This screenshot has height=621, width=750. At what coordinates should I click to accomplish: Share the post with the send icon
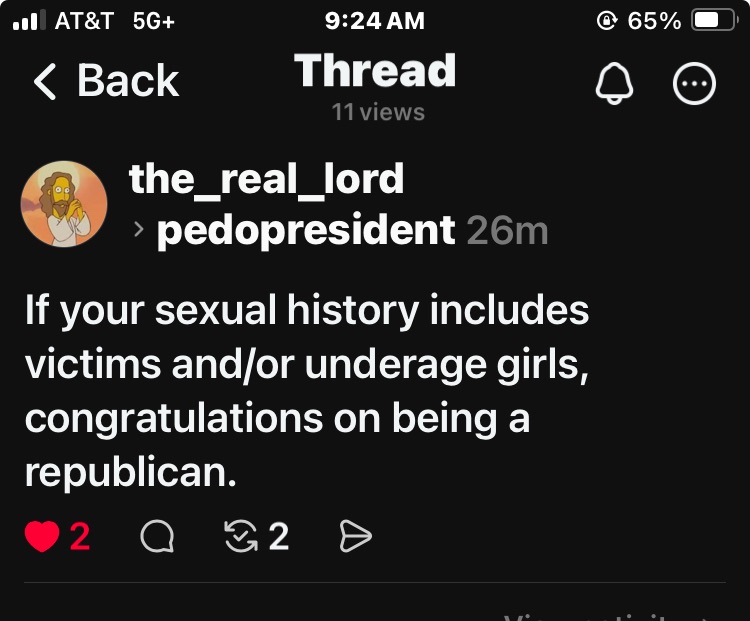click(355, 537)
